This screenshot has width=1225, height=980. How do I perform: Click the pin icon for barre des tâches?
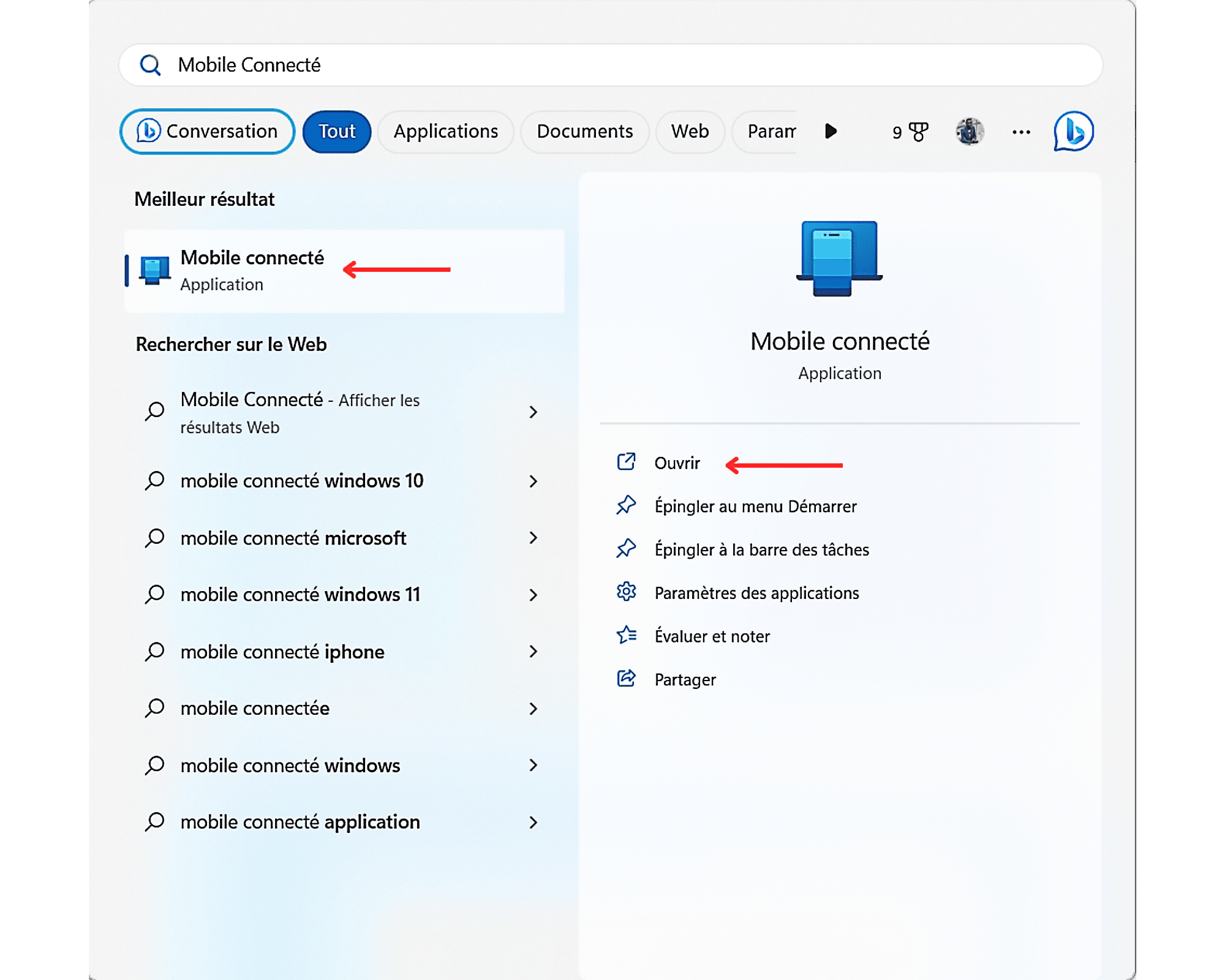click(x=626, y=548)
